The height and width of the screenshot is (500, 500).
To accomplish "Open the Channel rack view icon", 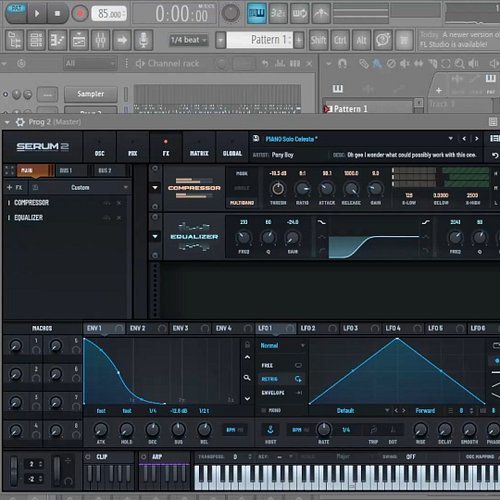I will [x=36, y=40].
